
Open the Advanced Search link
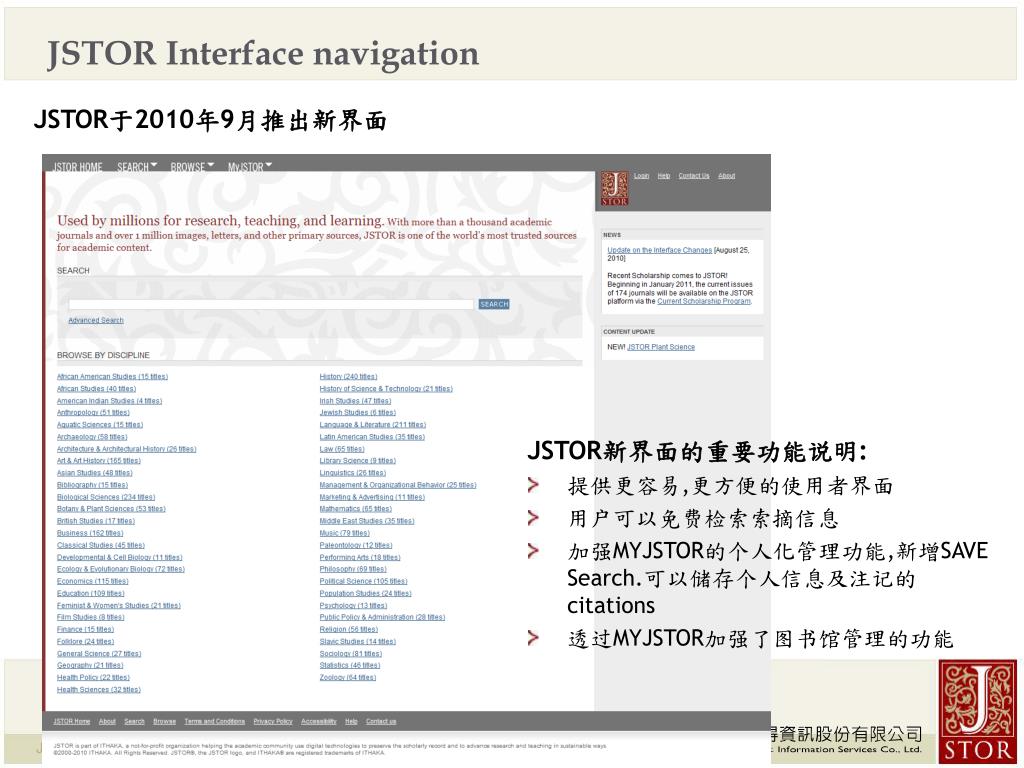pyautogui.click(x=96, y=320)
